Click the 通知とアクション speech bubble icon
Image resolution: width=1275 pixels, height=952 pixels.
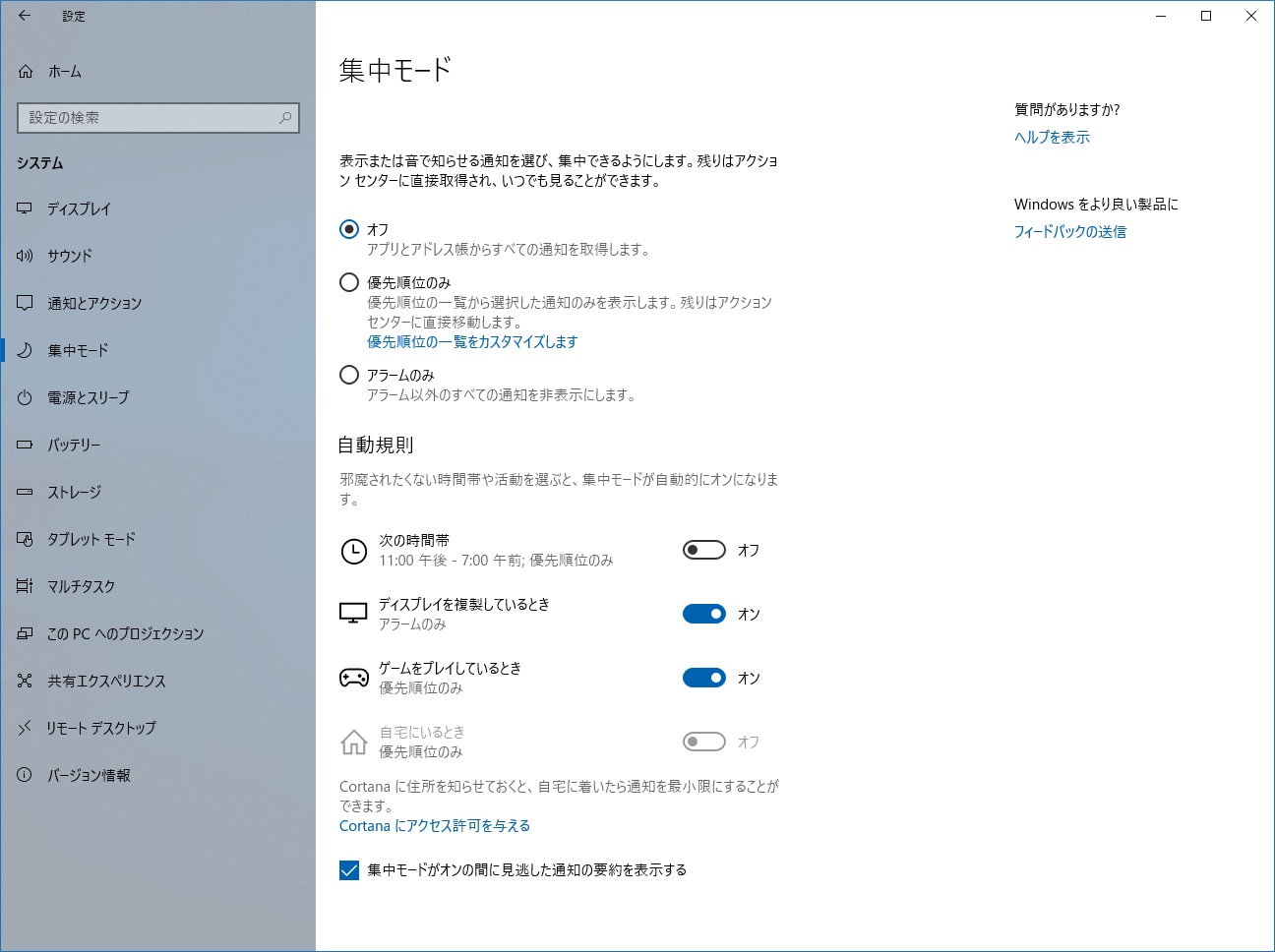coord(25,303)
